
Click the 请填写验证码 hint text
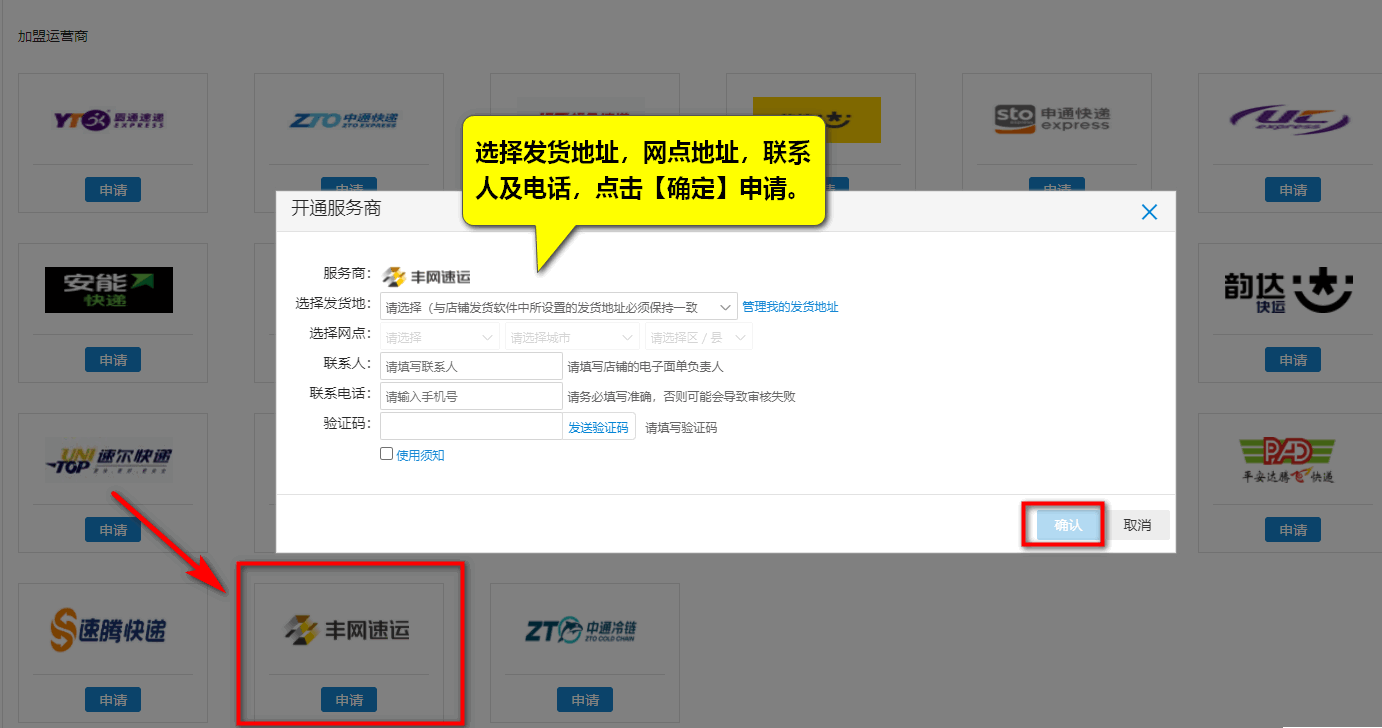click(681, 428)
